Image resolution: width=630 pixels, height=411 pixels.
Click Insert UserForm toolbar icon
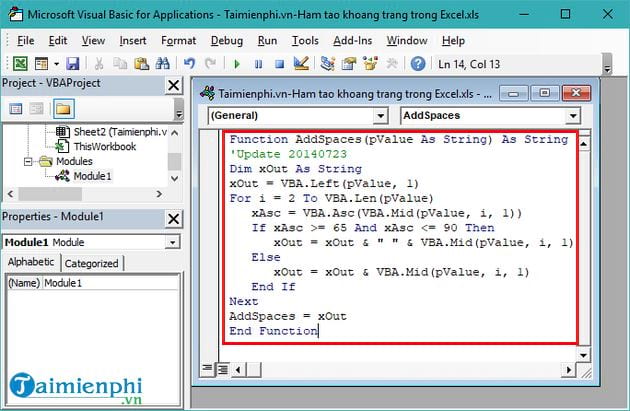click(x=41, y=63)
